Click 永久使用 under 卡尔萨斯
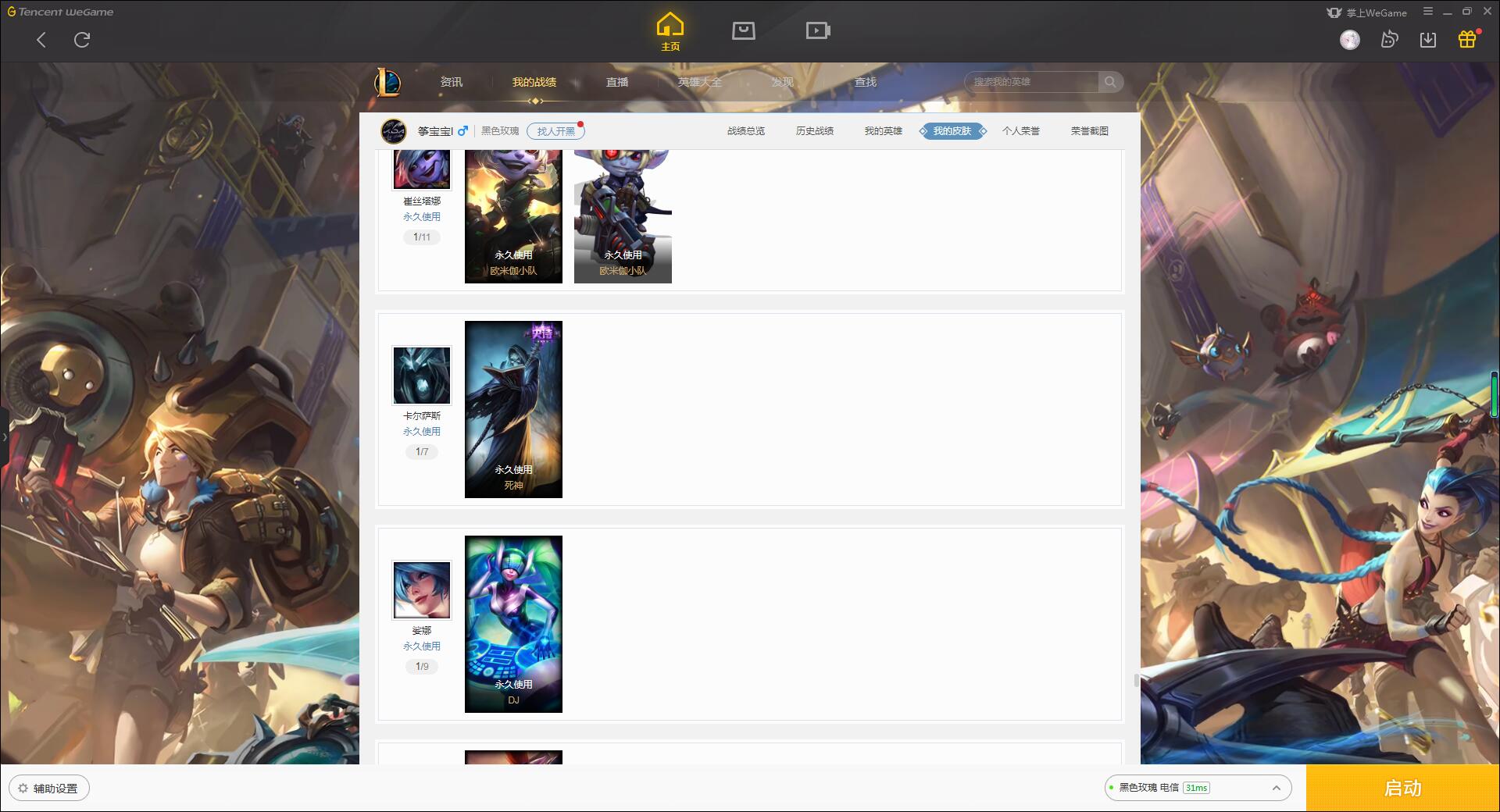 (422, 432)
